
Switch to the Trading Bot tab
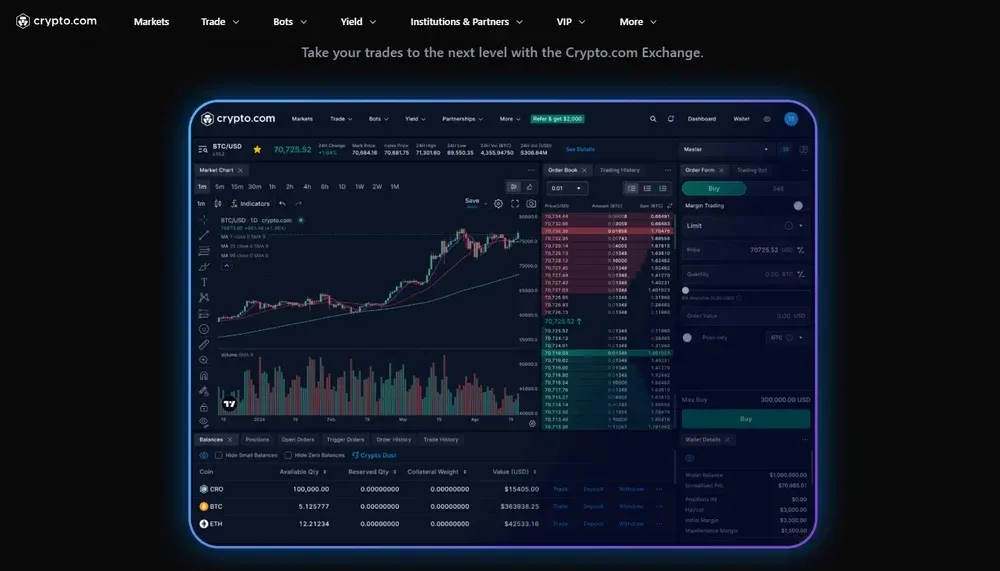pyautogui.click(x=752, y=170)
